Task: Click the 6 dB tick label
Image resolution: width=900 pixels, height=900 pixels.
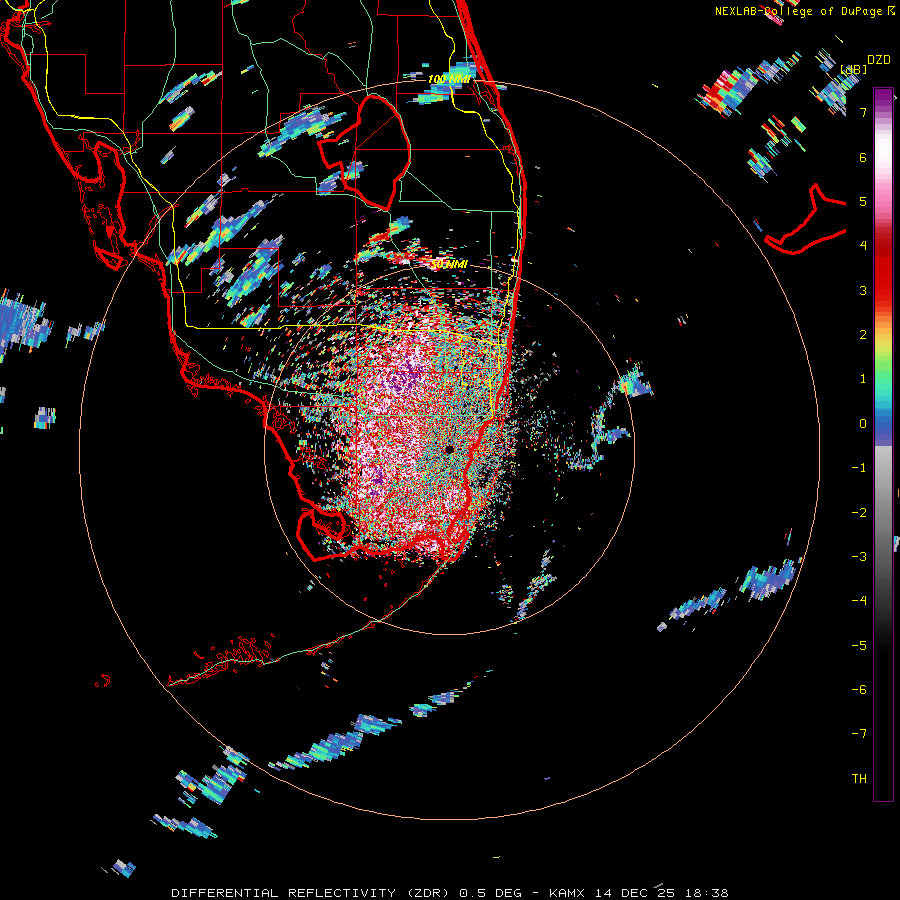Action: pyautogui.click(x=863, y=157)
